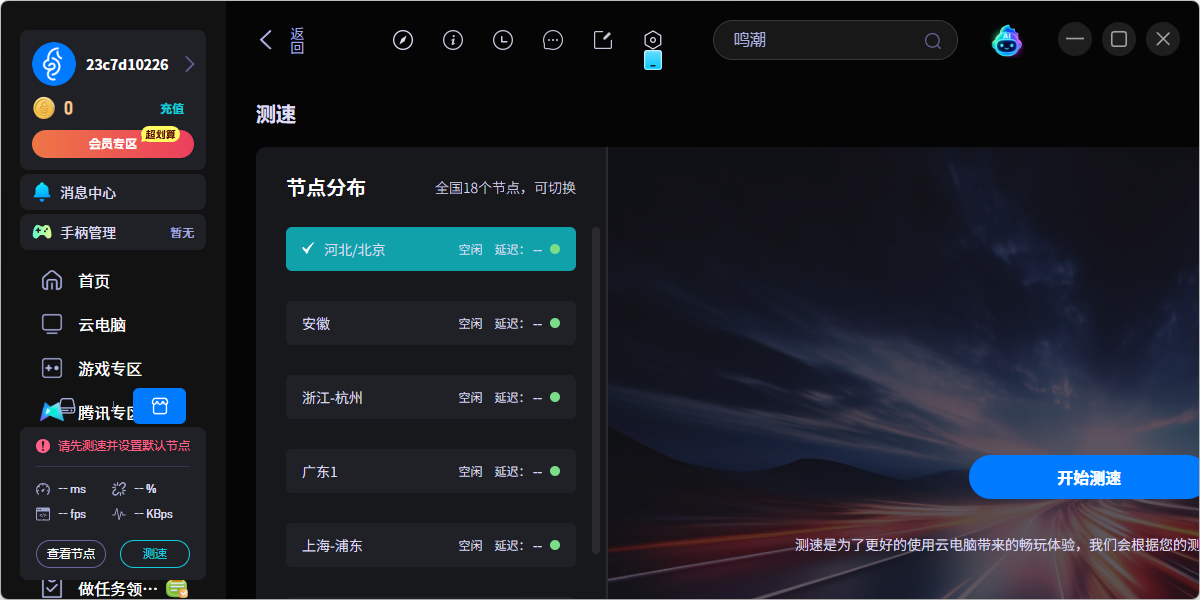Click the 查看节点 button
Viewport: 1200px width, 600px height.
[x=71, y=554]
